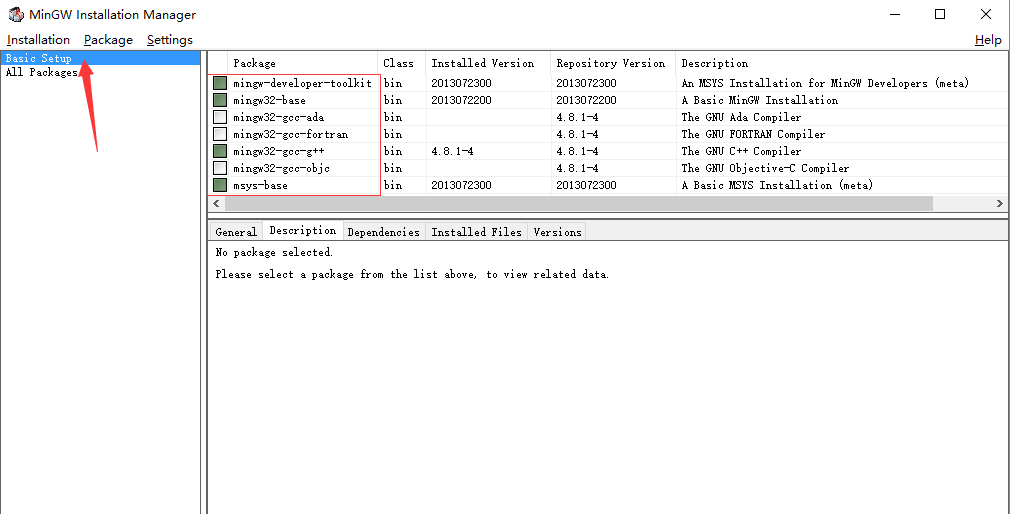Switch to the Description tab

click(303, 230)
